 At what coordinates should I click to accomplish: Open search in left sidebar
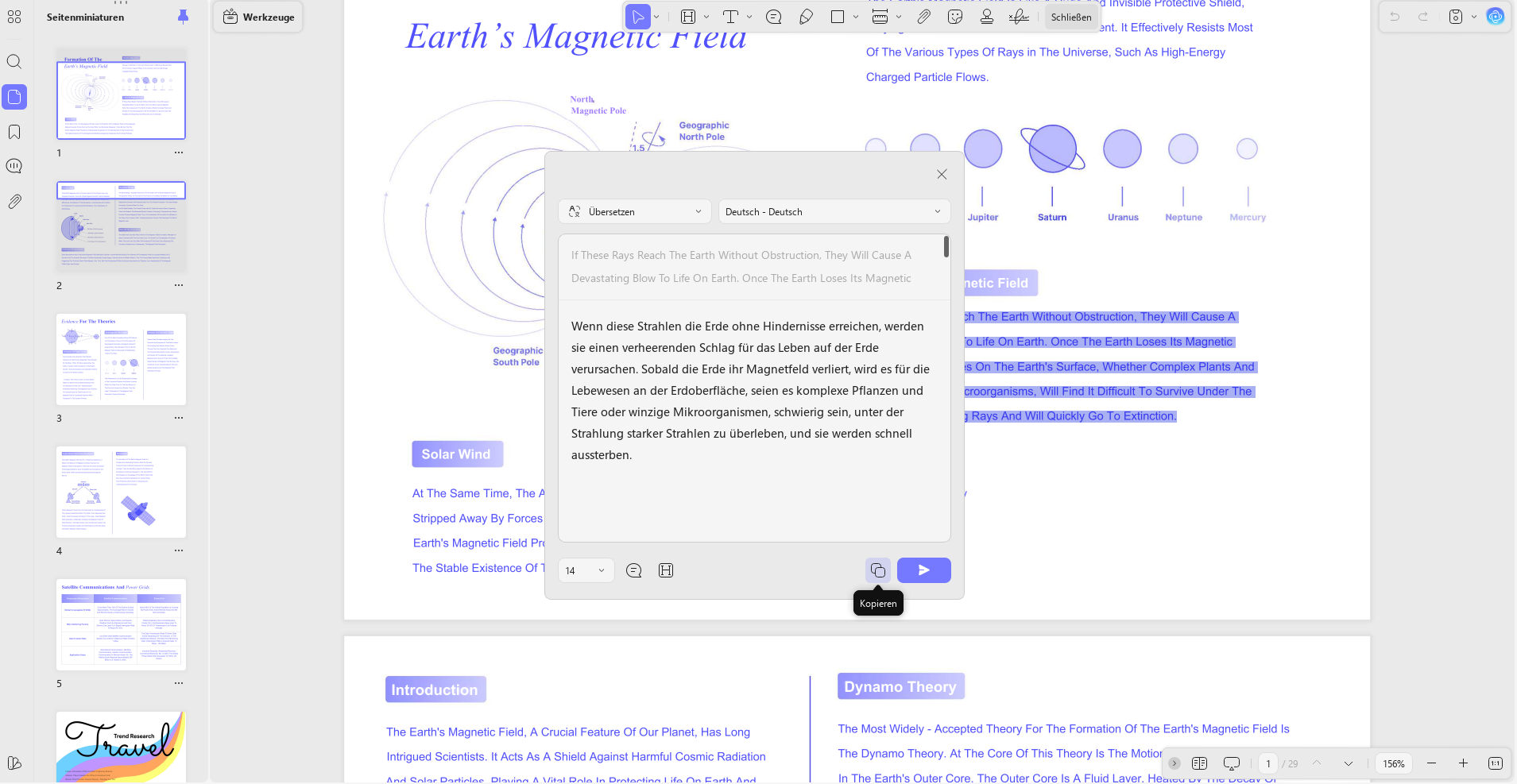(14, 61)
